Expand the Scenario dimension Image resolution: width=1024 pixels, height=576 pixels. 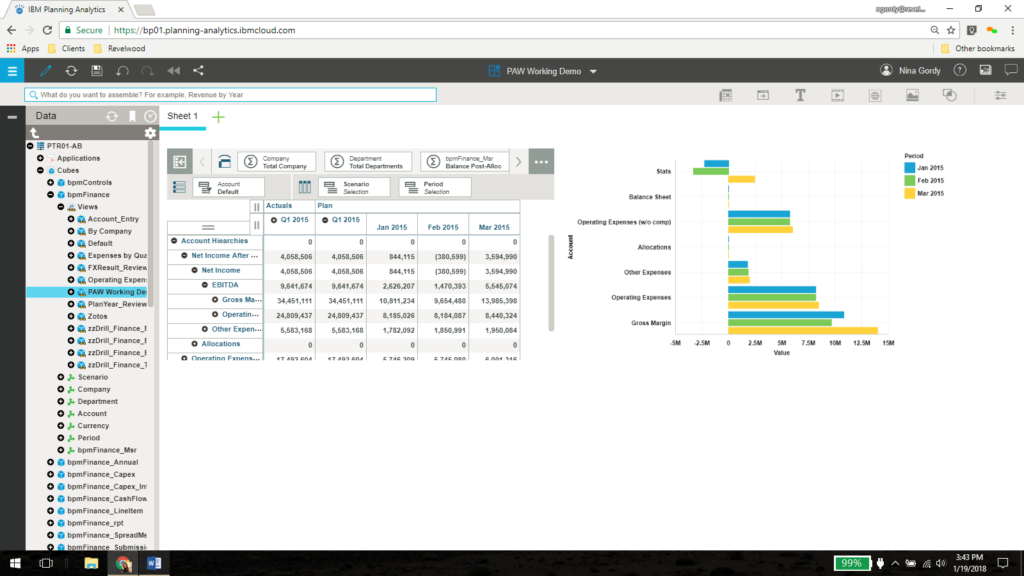point(61,377)
